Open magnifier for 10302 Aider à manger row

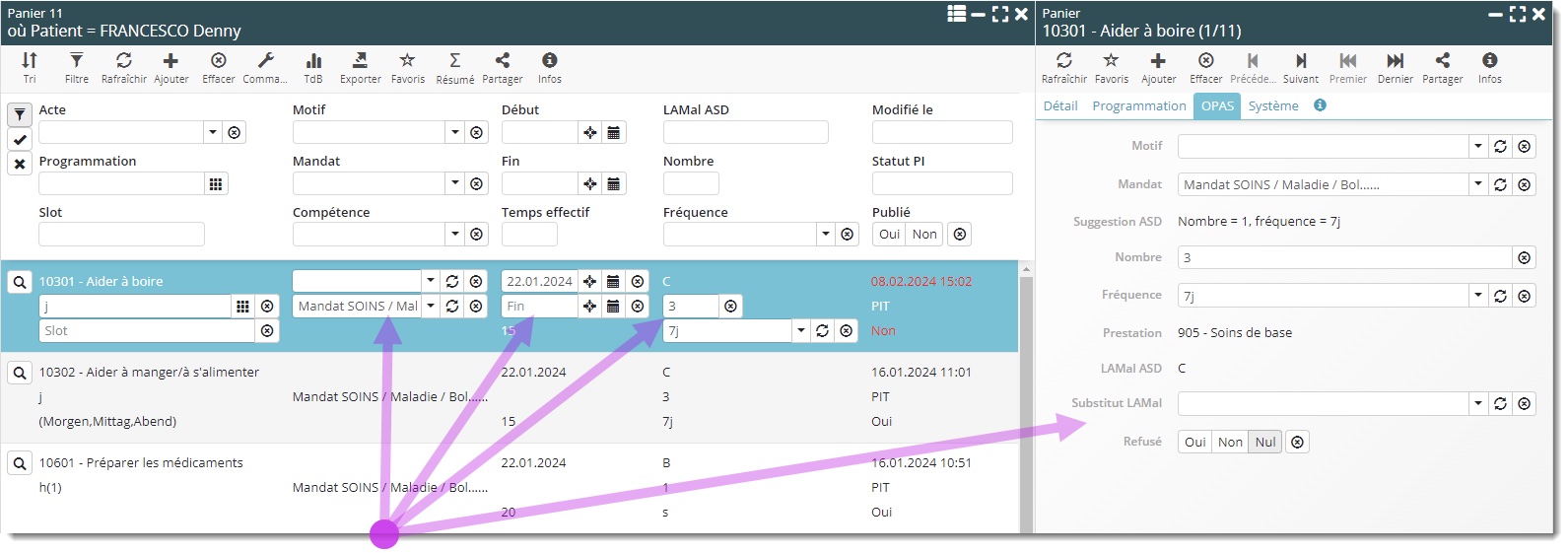pos(20,373)
